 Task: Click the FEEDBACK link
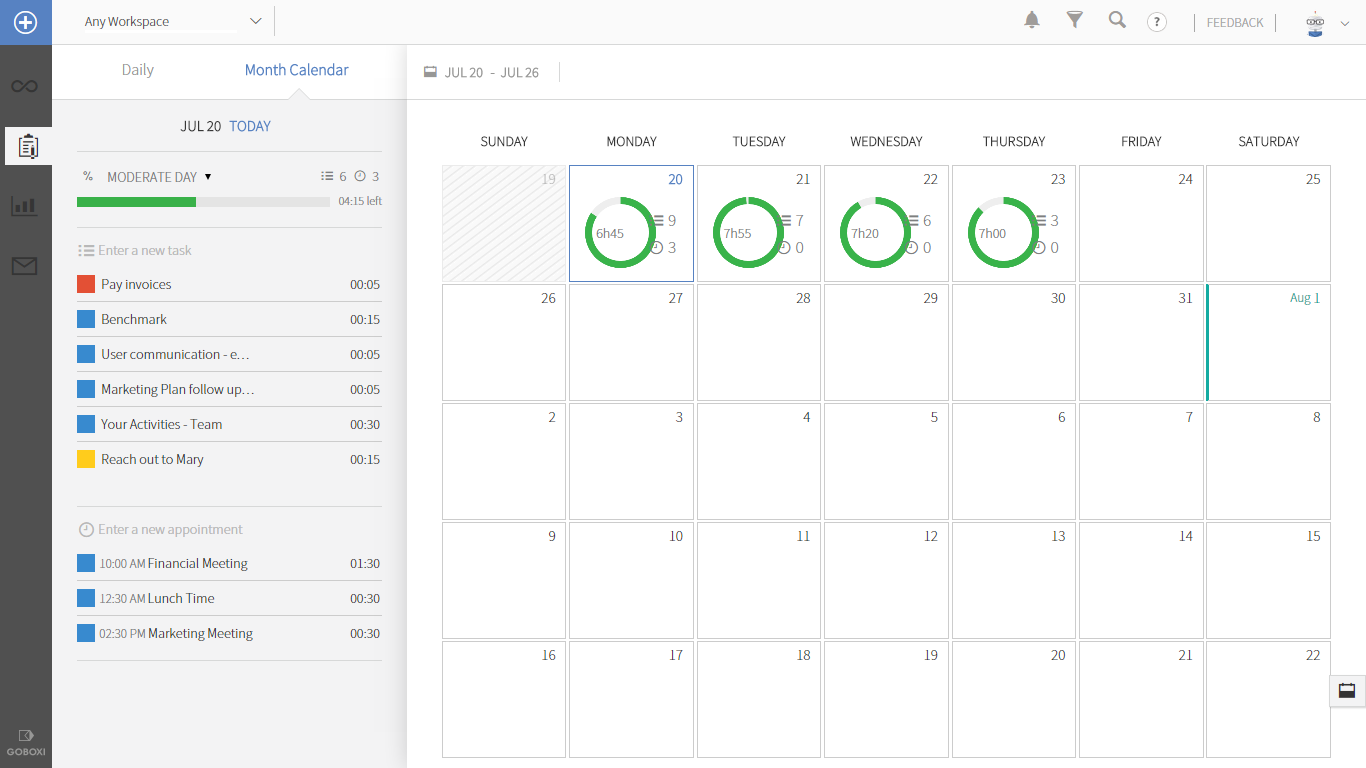click(1235, 23)
